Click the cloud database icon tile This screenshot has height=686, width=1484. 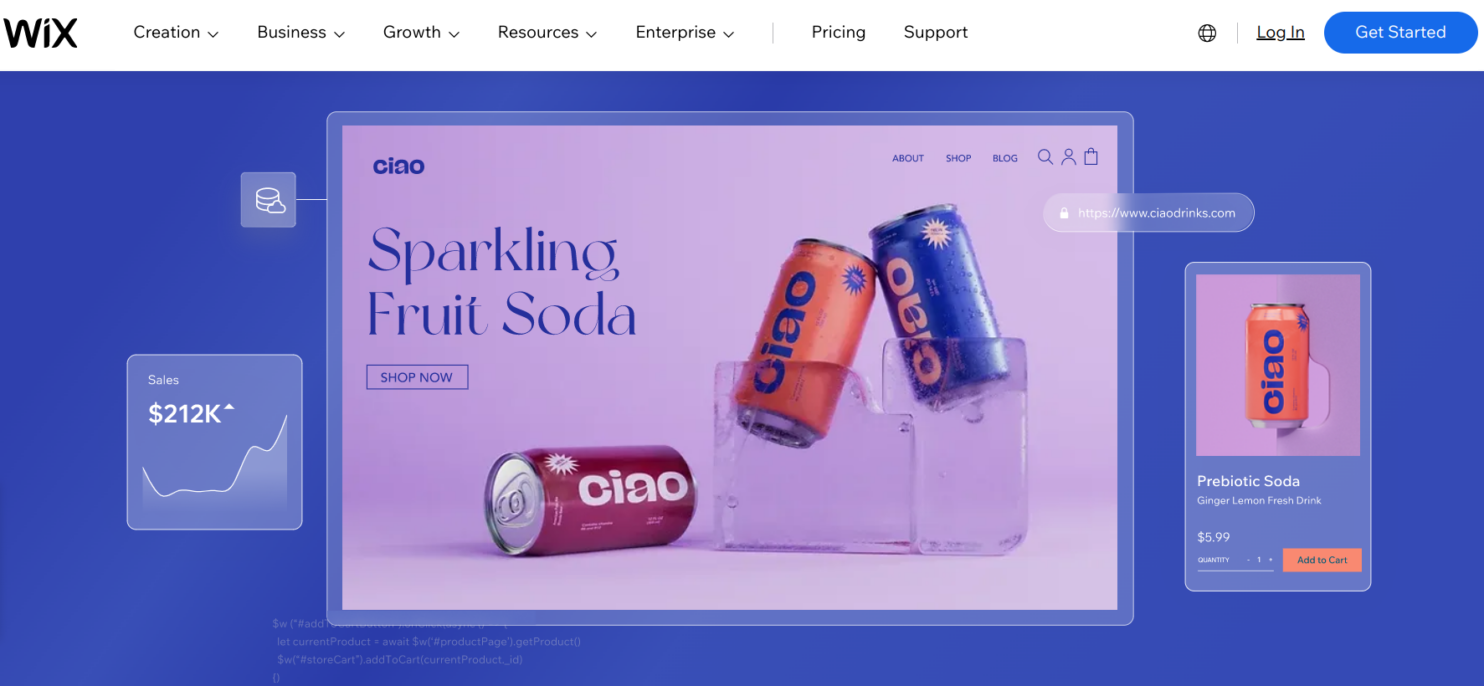(x=268, y=199)
